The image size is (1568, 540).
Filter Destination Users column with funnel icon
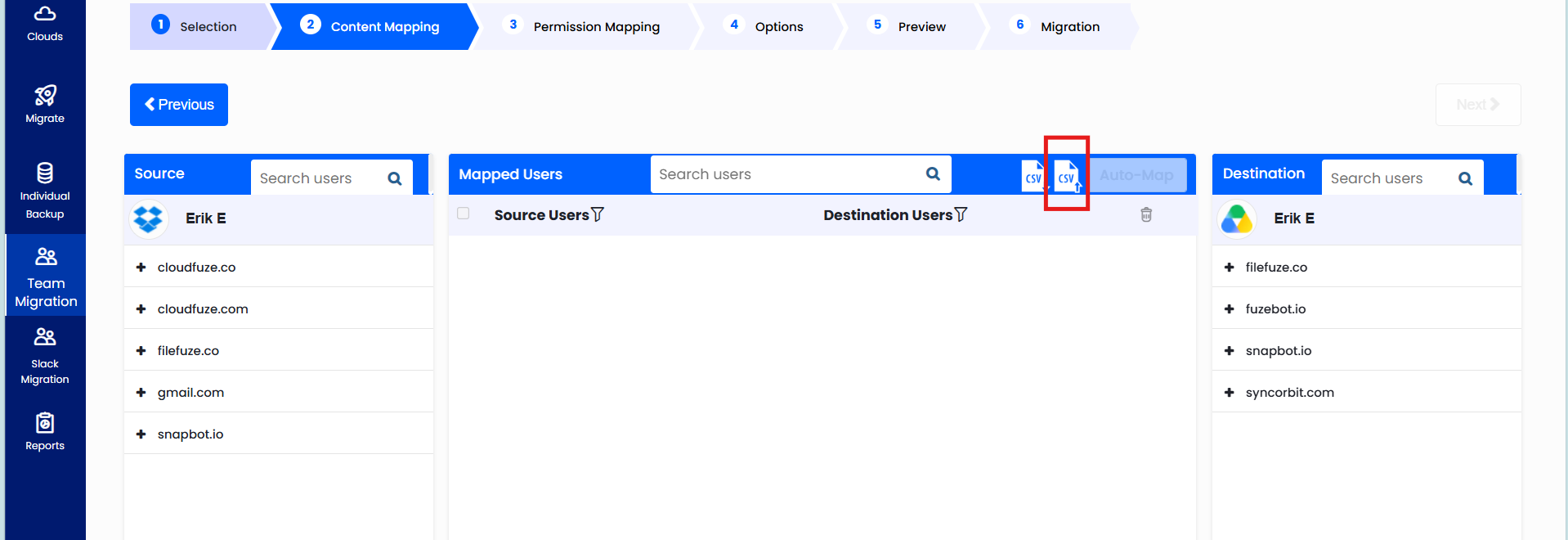click(961, 214)
